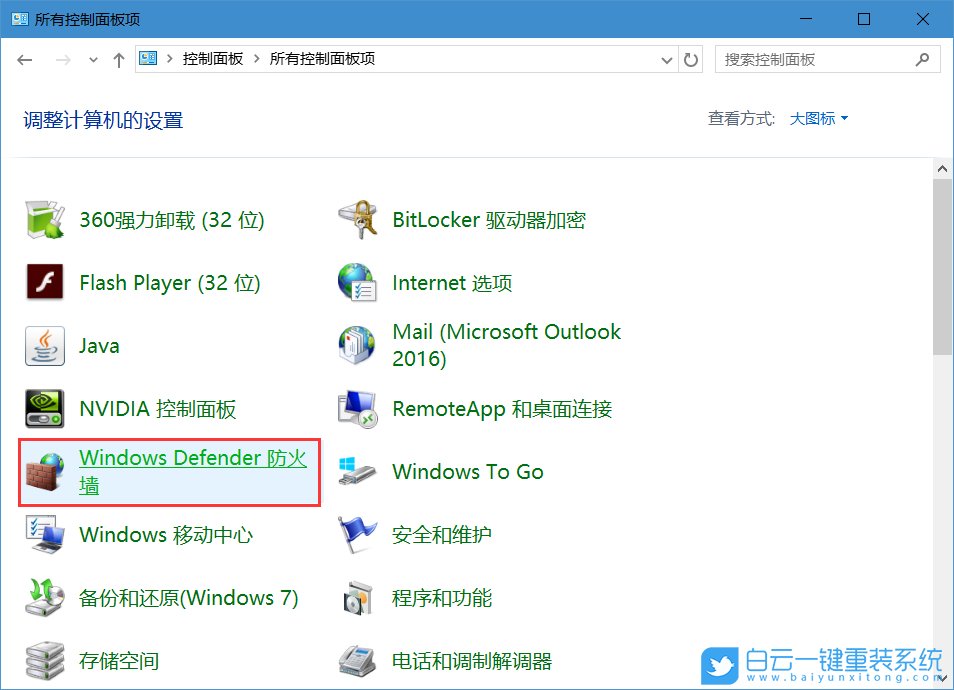
Task: Click the 搜索控制面板 search field
Action: [x=815, y=60]
